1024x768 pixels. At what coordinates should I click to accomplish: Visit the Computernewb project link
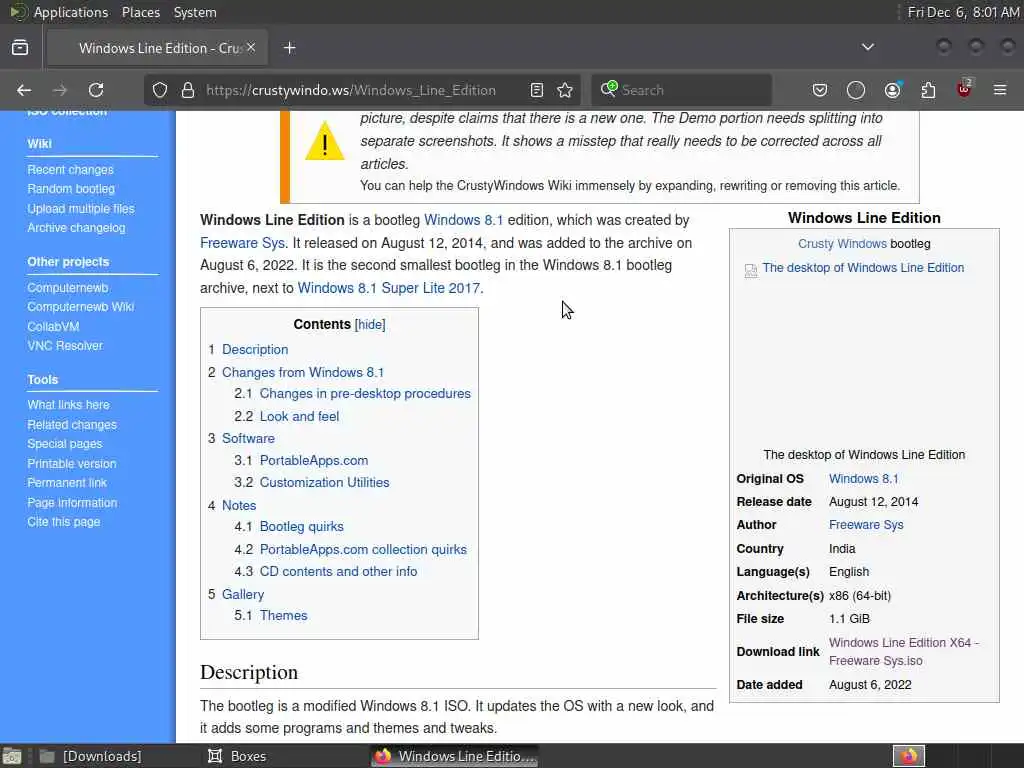(68, 288)
